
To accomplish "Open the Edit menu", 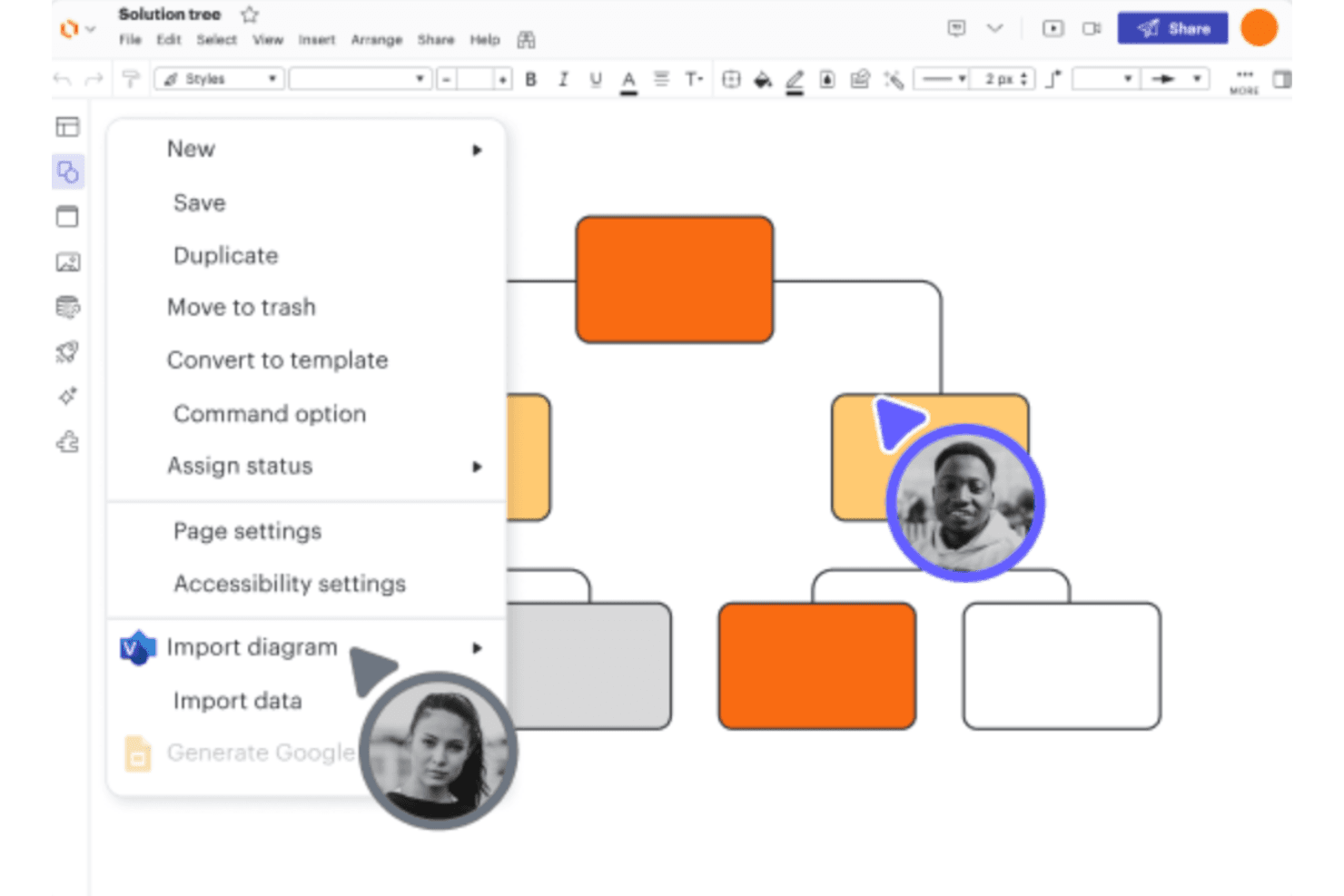I will pos(169,40).
